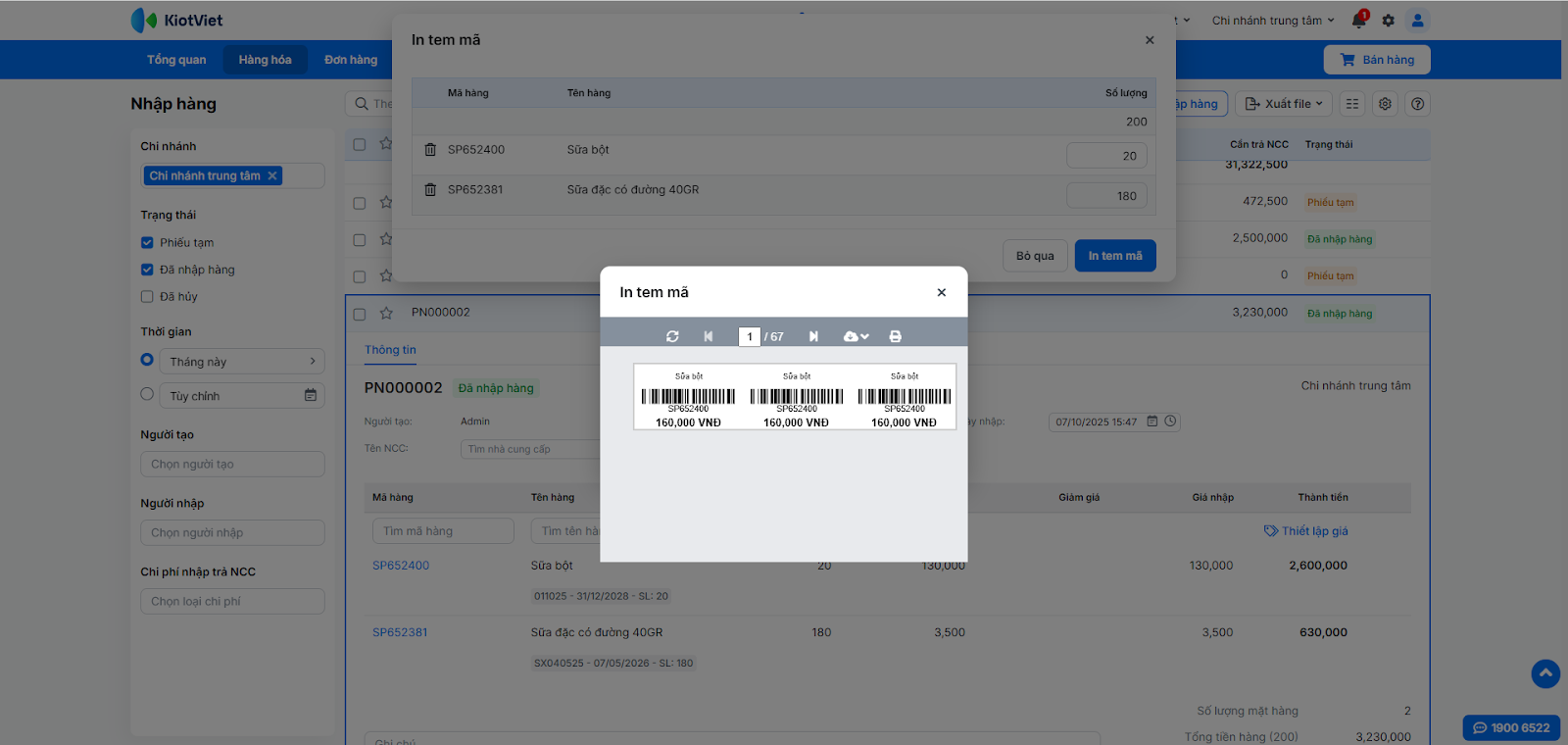Click the page number field in preview
Screen dimensions: 1568x745
pyautogui.click(x=750, y=336)
